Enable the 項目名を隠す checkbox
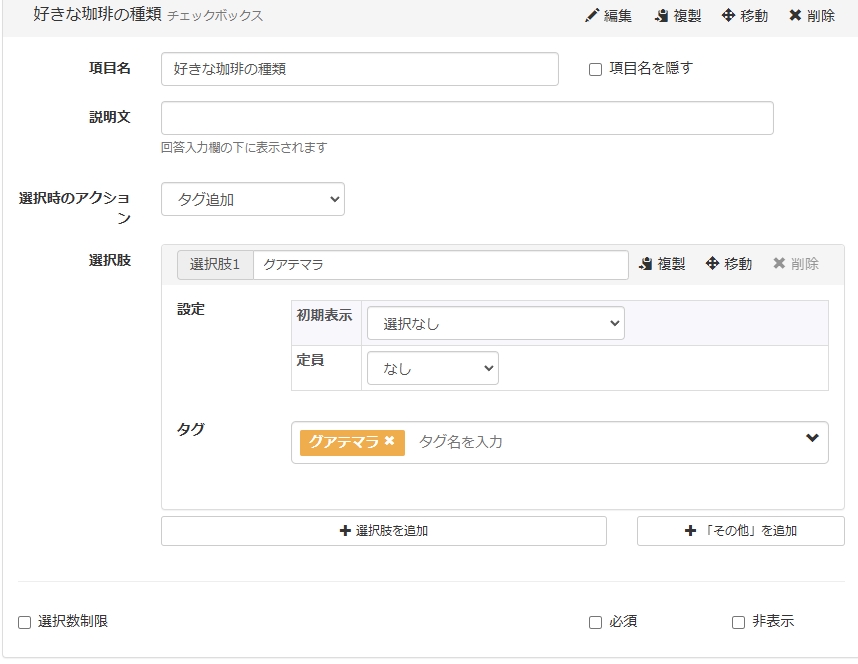Viewport: 858px width, 664px height. (x=596, y=69)
